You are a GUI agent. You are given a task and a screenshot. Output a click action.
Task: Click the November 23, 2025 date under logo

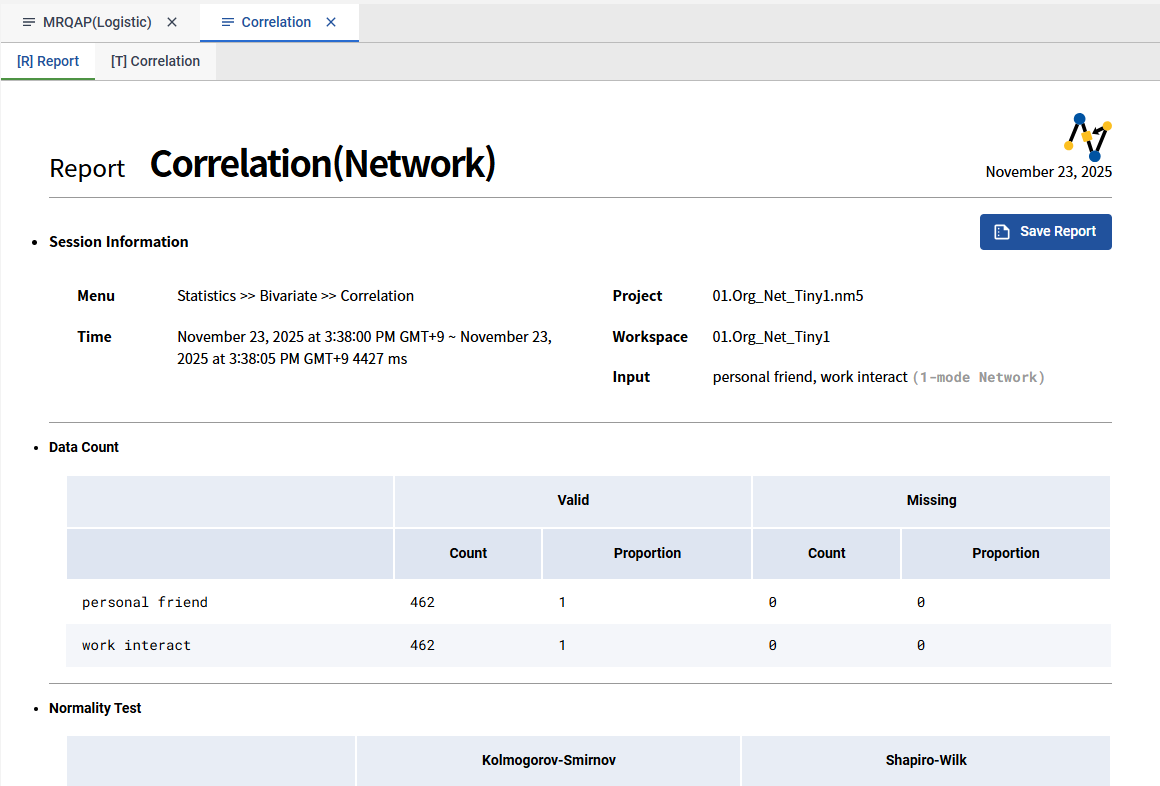(x=1048, y=172)
